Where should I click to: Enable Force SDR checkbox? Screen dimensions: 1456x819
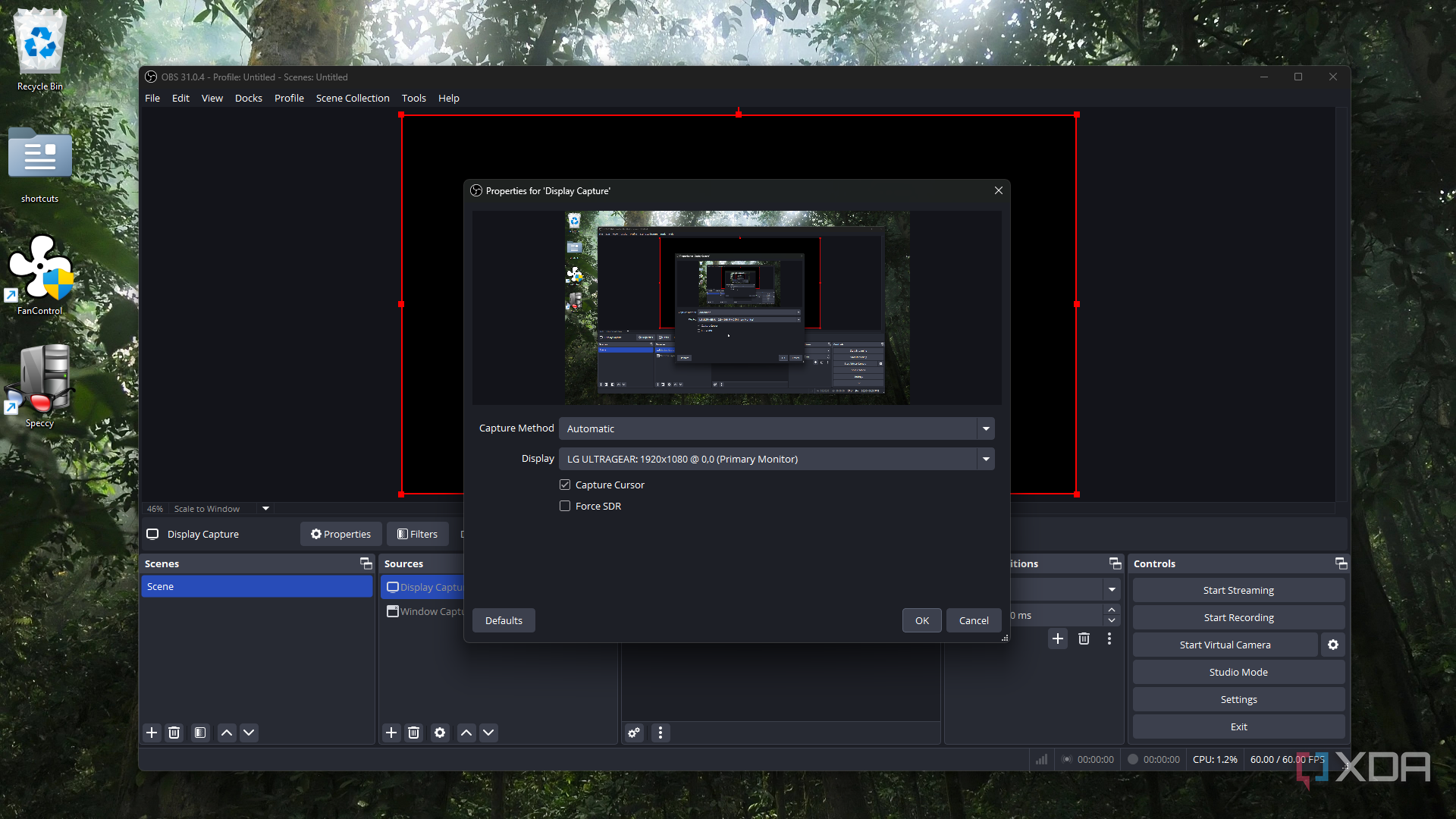(x=565, y=506)
